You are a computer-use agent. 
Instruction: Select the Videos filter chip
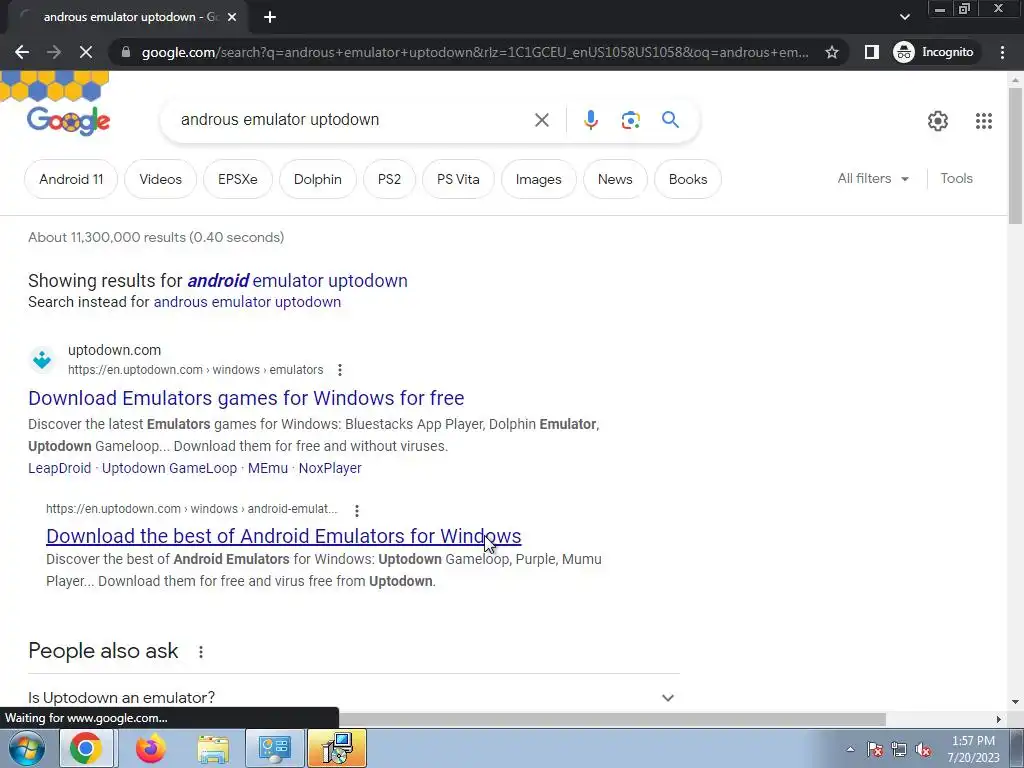(x=160, y=179)
